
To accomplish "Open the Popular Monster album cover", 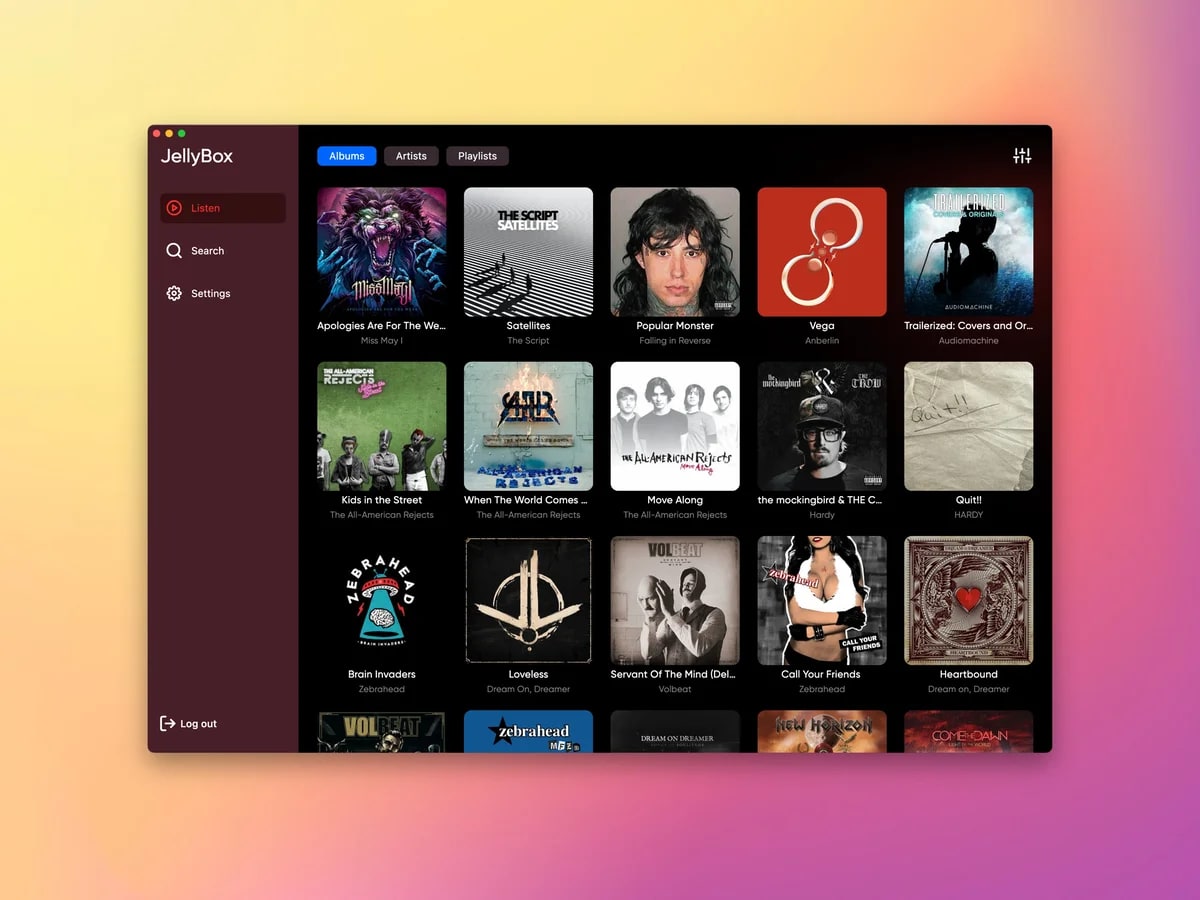I will 675,252.
